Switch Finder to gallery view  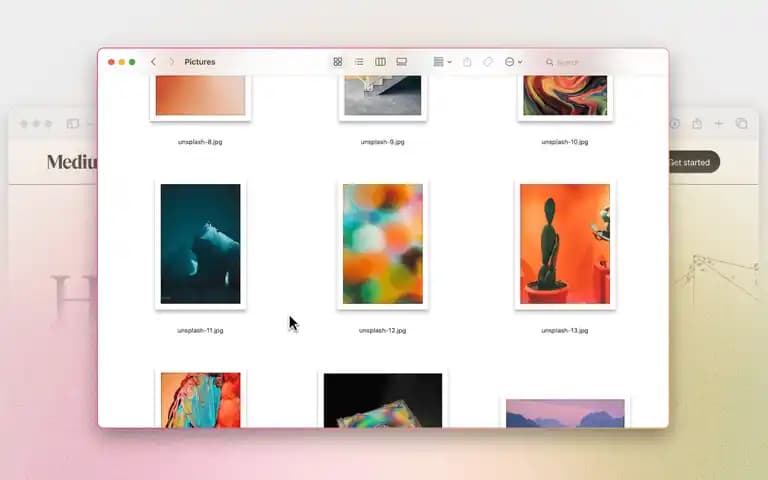click(402, 62)
